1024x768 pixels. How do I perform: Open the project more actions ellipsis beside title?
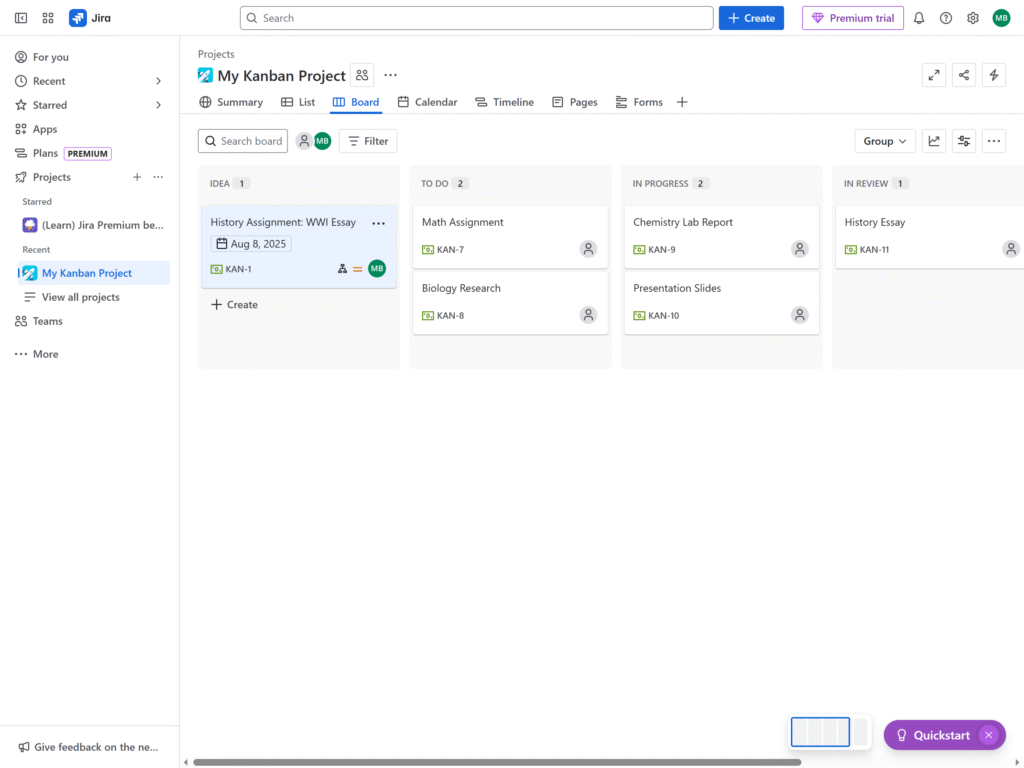(x=391, y=75)
